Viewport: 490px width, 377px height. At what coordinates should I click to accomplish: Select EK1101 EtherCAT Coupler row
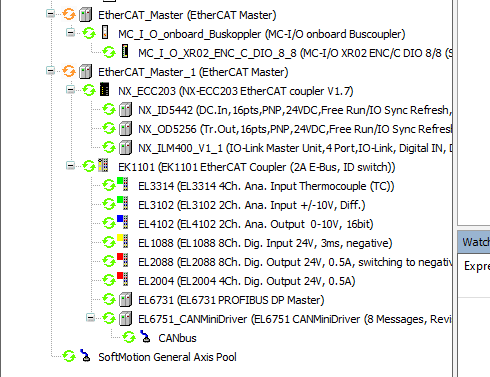[x=257, y=167]
